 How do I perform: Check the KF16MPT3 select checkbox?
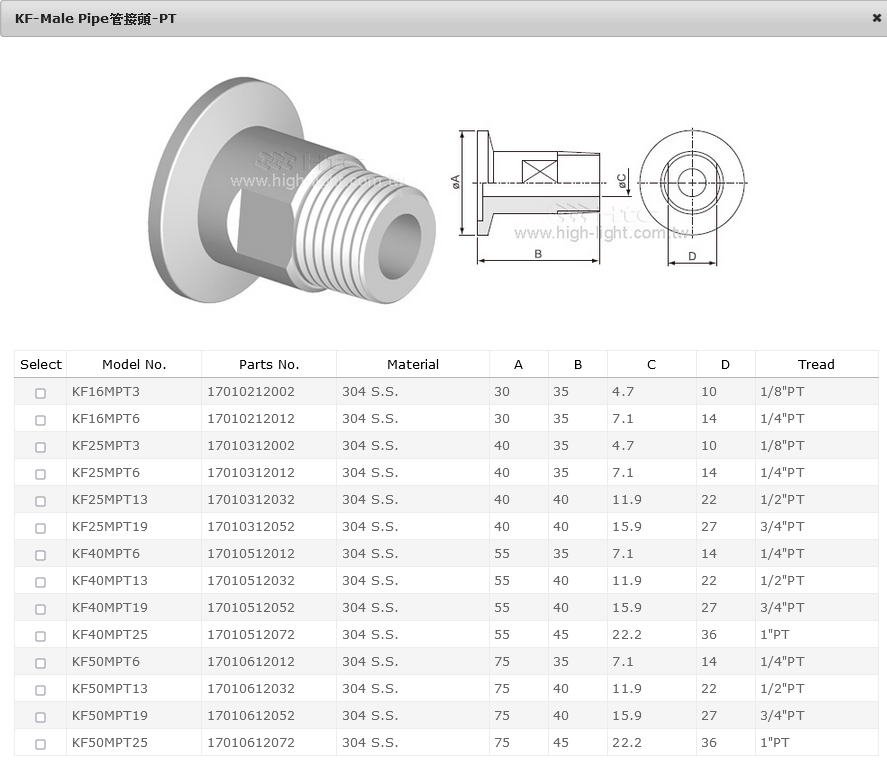tap(41, 393)
